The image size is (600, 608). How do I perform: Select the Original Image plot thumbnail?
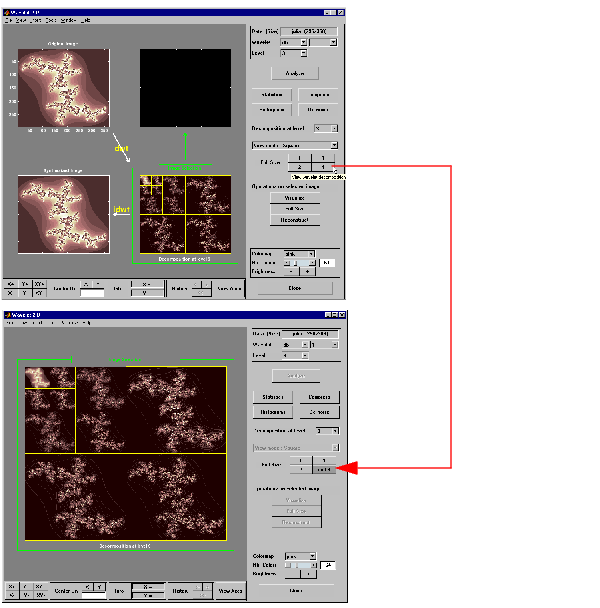pyautogui.click(x=62, y=88)
